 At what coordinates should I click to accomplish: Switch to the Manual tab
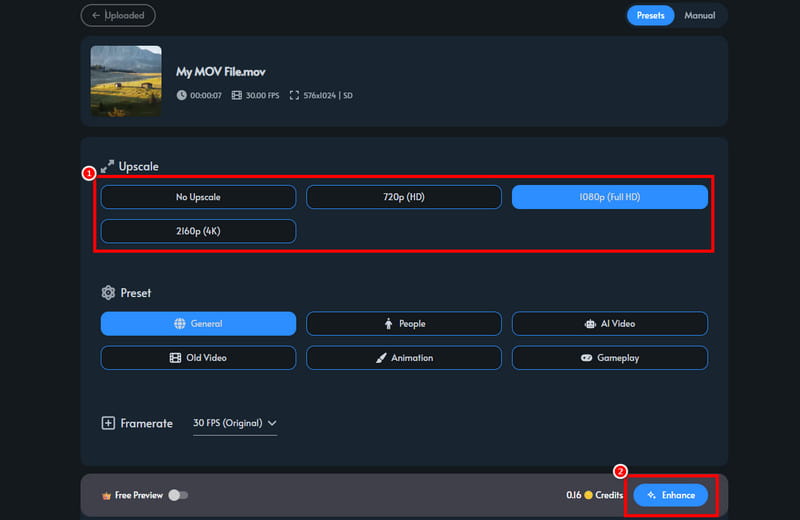point(699,15)
